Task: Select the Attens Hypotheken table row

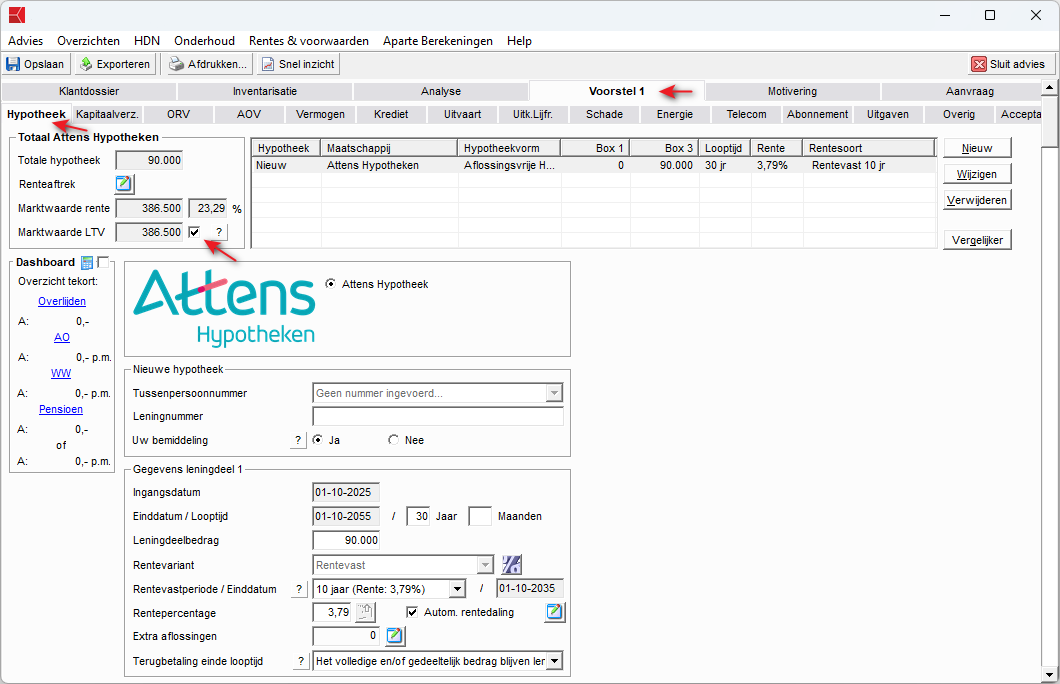Action: coord(594,165)
